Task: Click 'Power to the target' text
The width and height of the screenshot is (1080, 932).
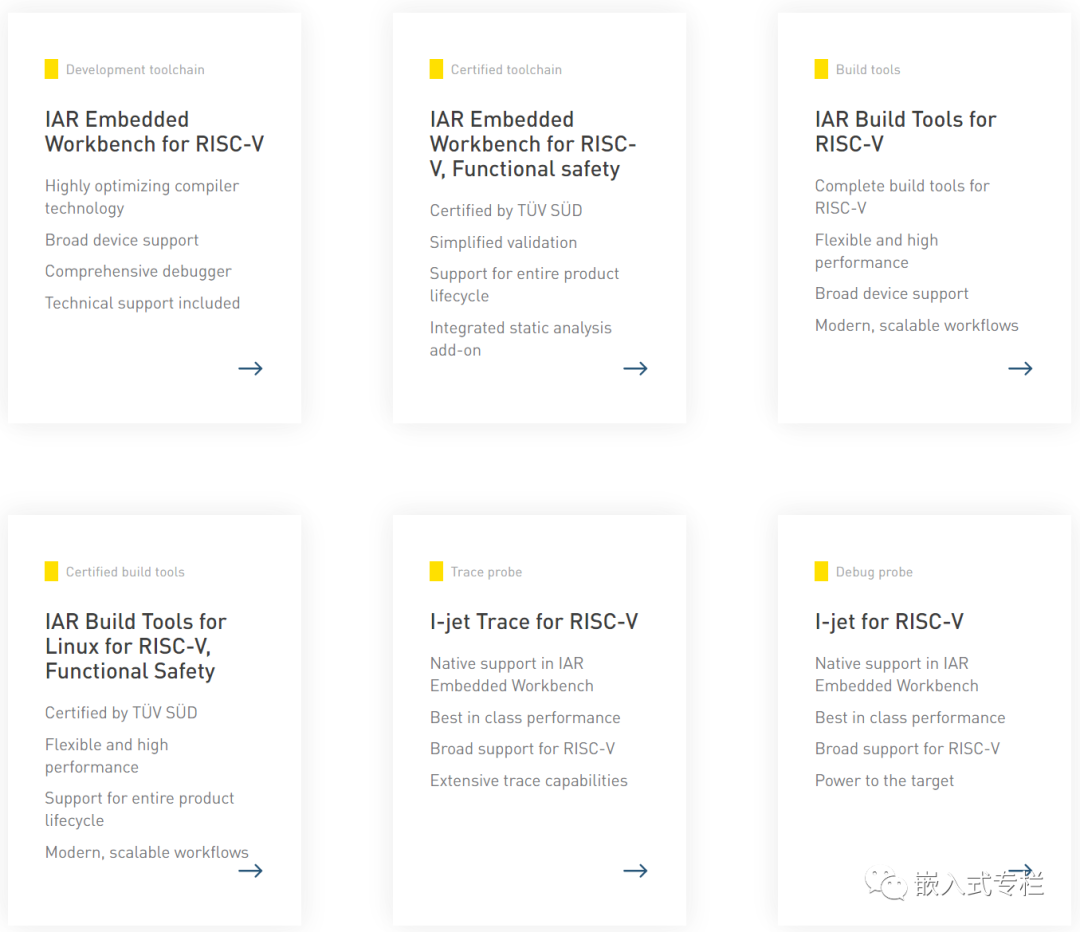Action: pos(884,780)
